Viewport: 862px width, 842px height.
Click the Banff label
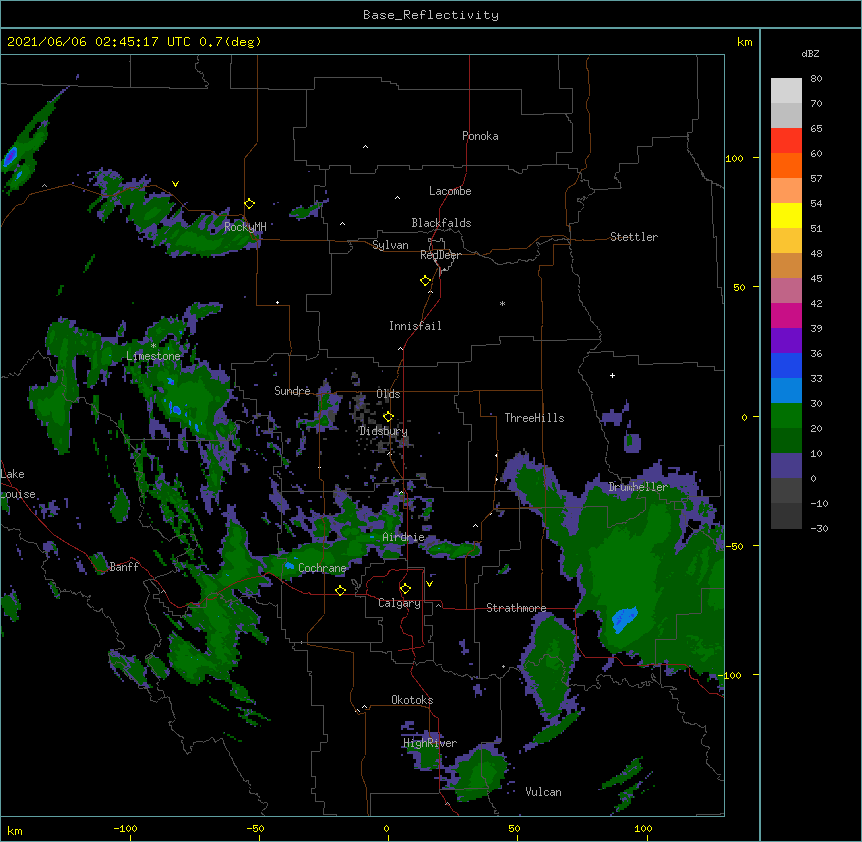pyautogui.click(x=124, y=567)
